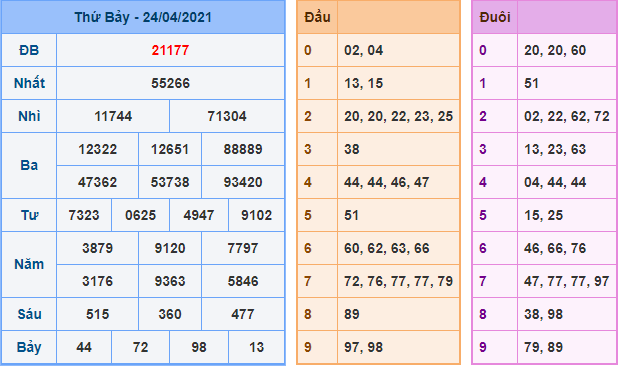619x366 pixels.
Task: Click Đuôi values '02, 22, 62, 72'
Action: pyautogui.click(x=567, y=116)
